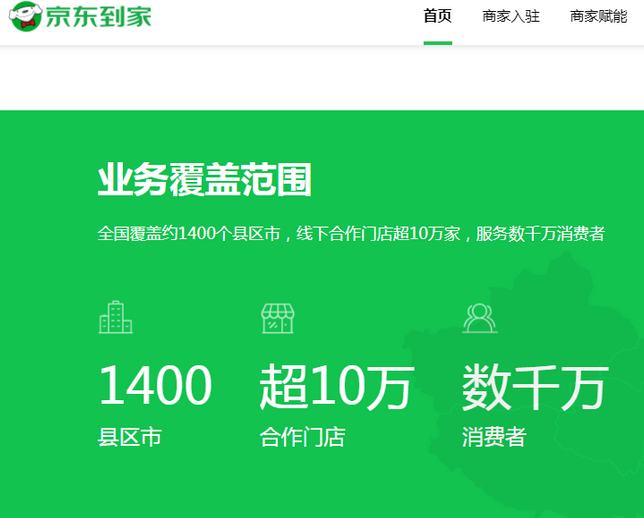Select the 业务覆盖范围 heading
Viewport: 644px width, 518px height.
point(204,180)
